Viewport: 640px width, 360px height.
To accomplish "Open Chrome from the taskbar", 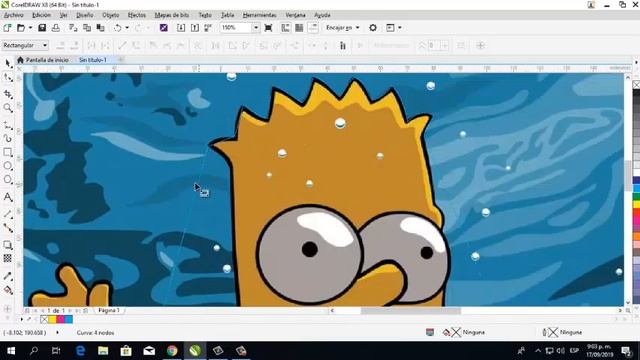I will [172, 351].
